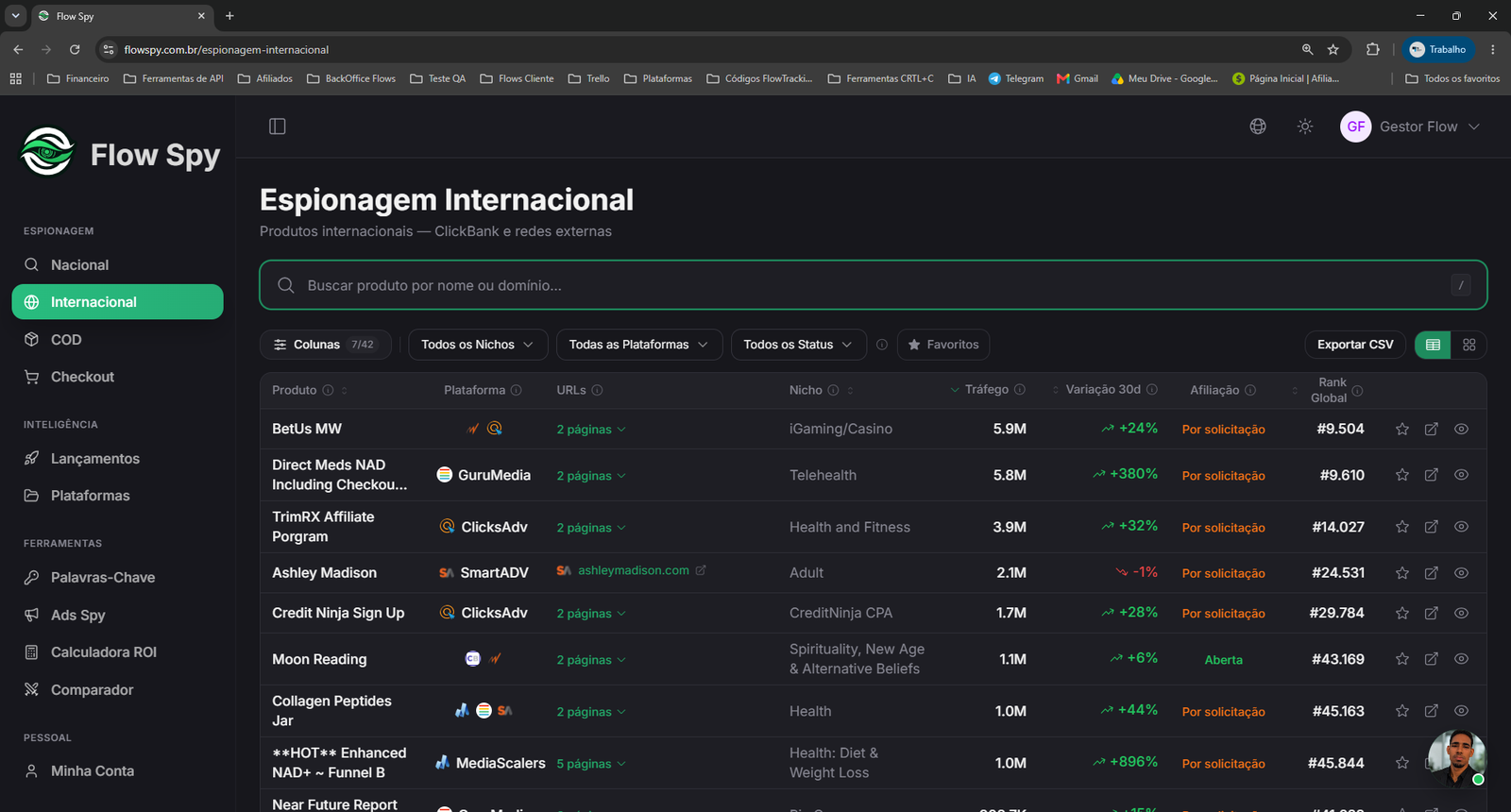Open external link for Collagen Peptides Jar
Viewport: 1511px width, 812px height.
pos(1432,711)
